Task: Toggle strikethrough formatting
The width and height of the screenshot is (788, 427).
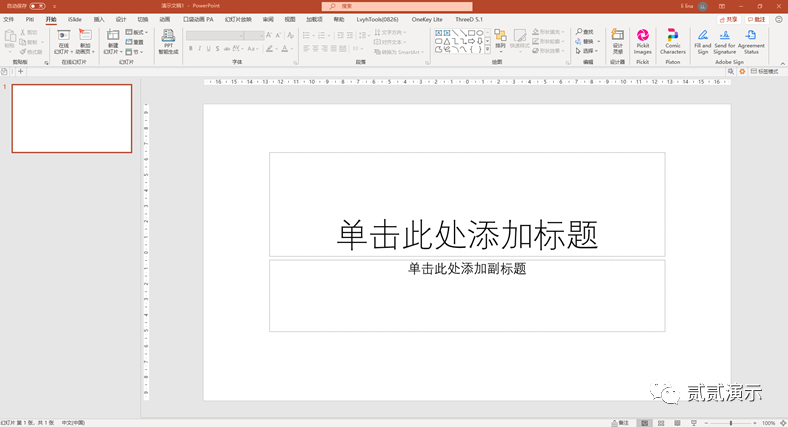Action: pyautogui.click(x=227, y=49)
